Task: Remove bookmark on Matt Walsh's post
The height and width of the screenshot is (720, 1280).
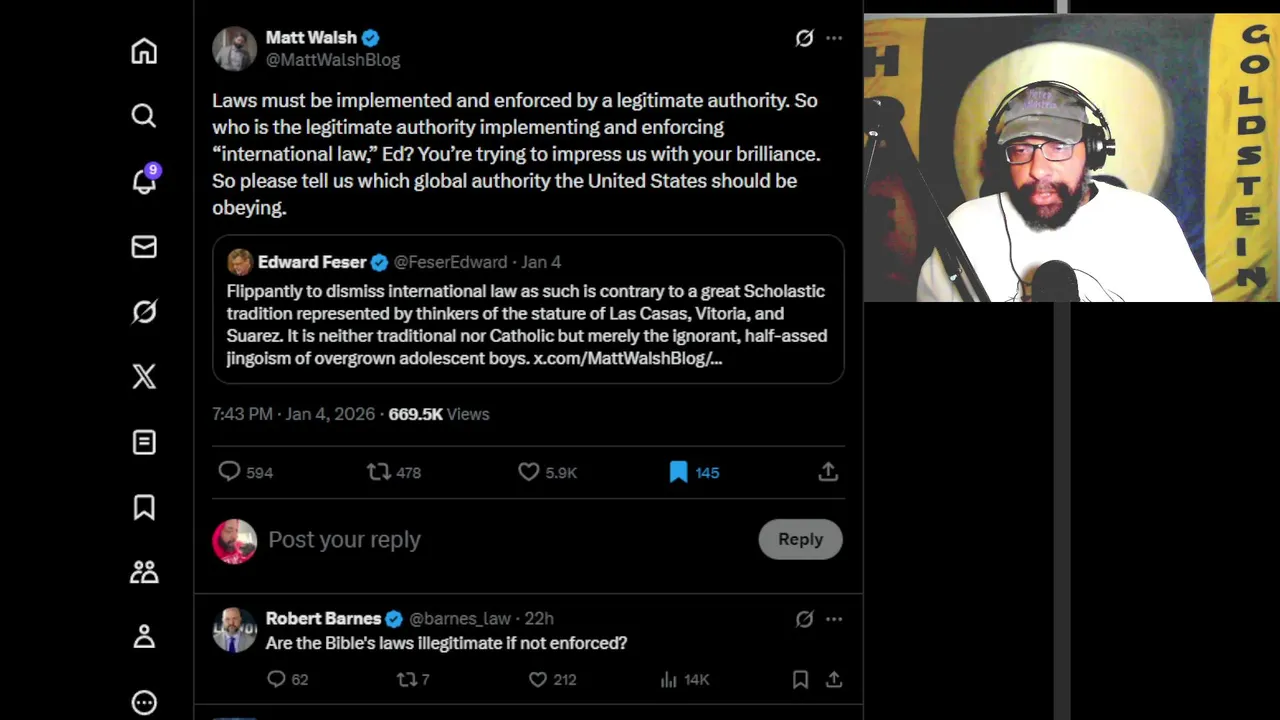Action: click(x=679, y=472)
